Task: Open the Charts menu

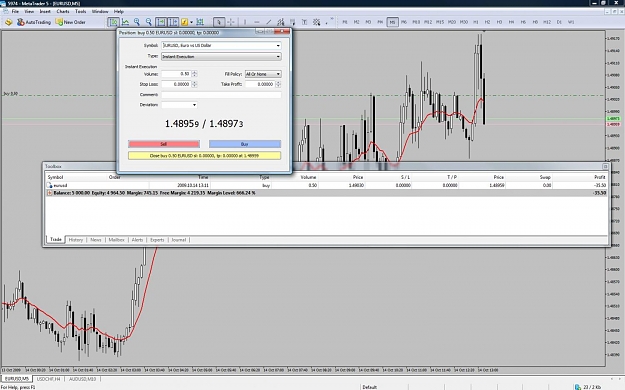Action: point(63,12)
